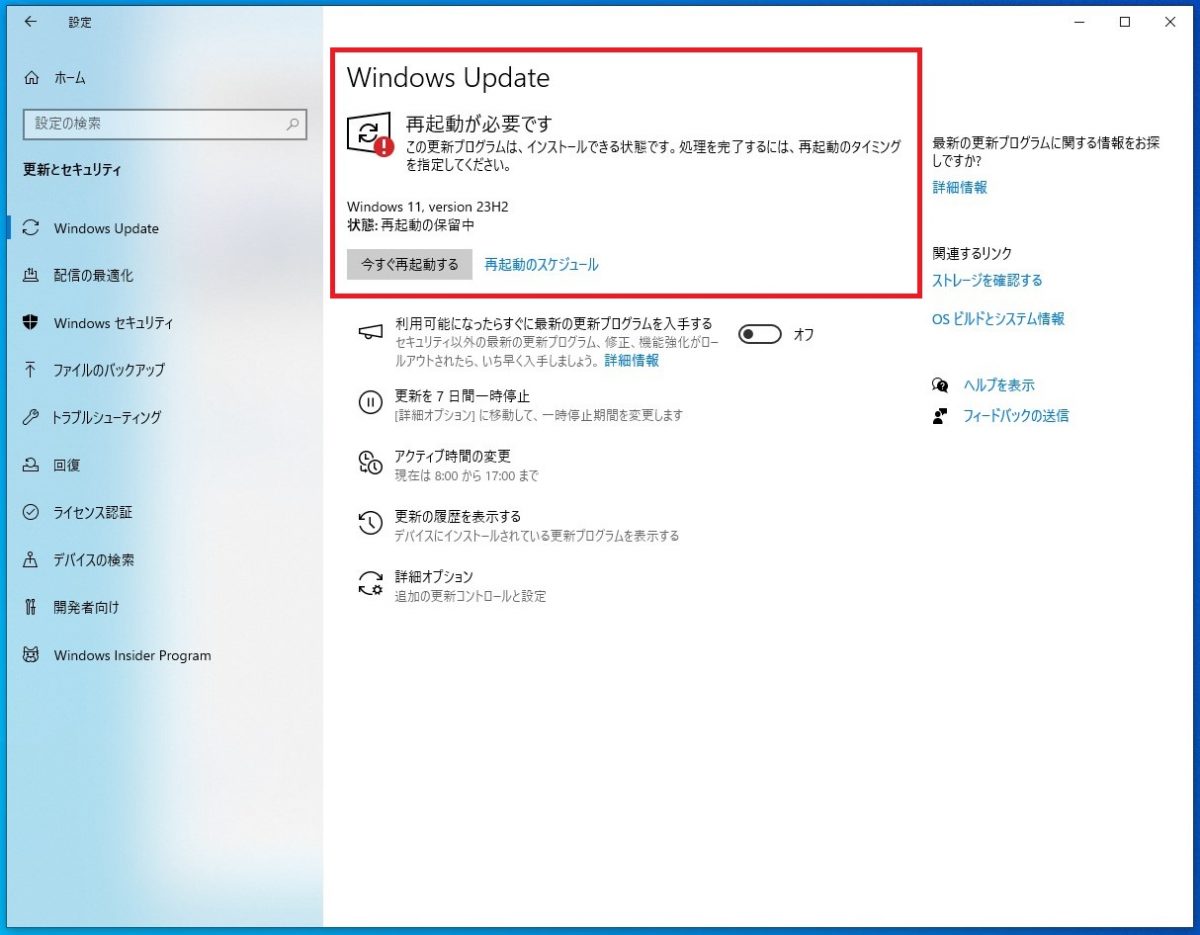1200x935 pixels.
Task: Open 配信の最適化 in the sidebar
Action: [x=93, y=275]
